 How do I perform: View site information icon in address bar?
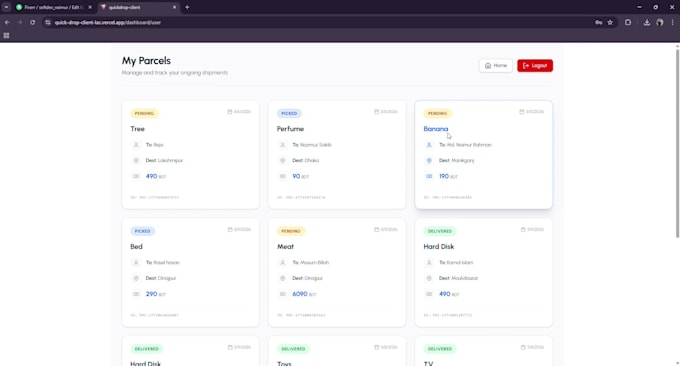coord(48,23)
